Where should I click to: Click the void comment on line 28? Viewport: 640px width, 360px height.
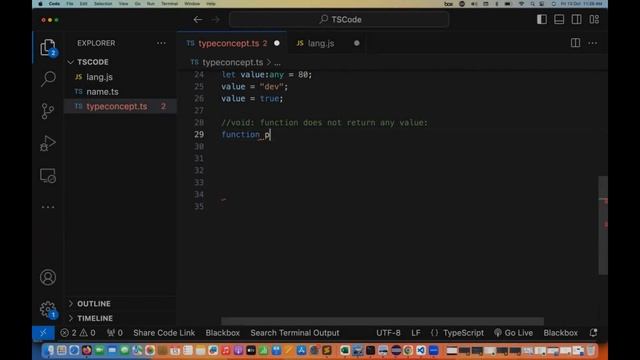point(324,122)
